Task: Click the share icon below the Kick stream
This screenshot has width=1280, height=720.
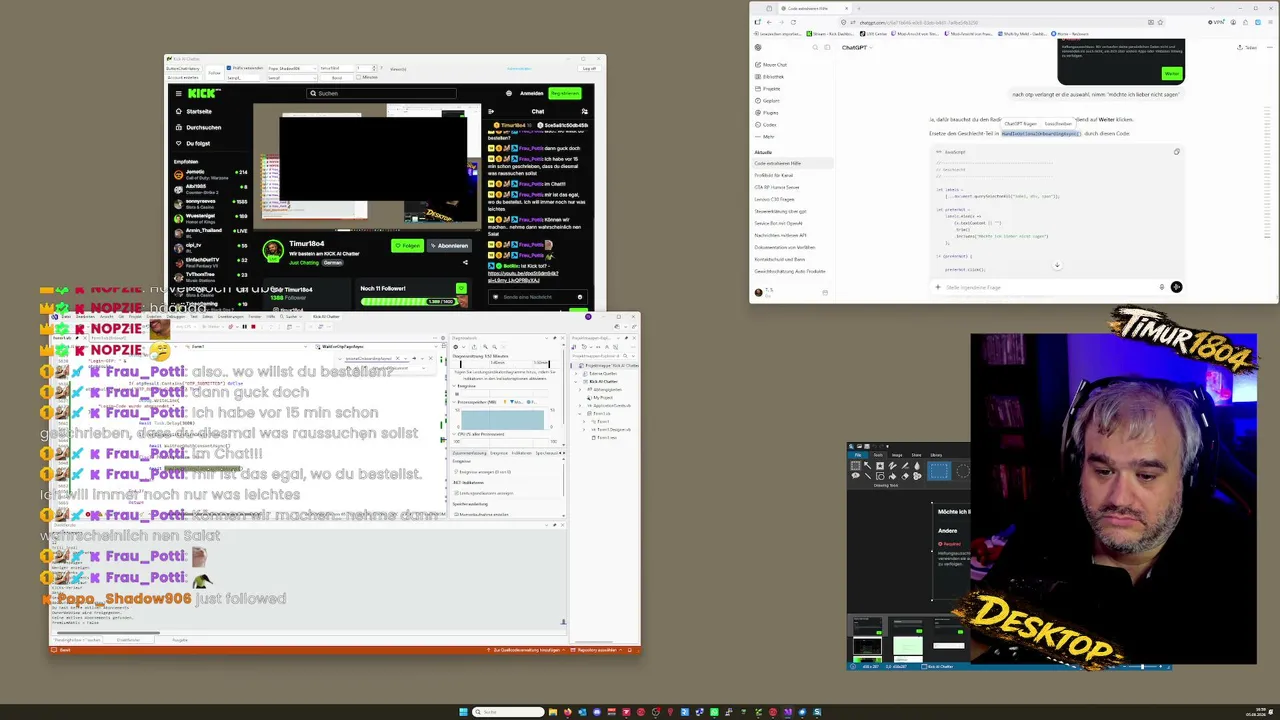Action: tap(465, 262)
